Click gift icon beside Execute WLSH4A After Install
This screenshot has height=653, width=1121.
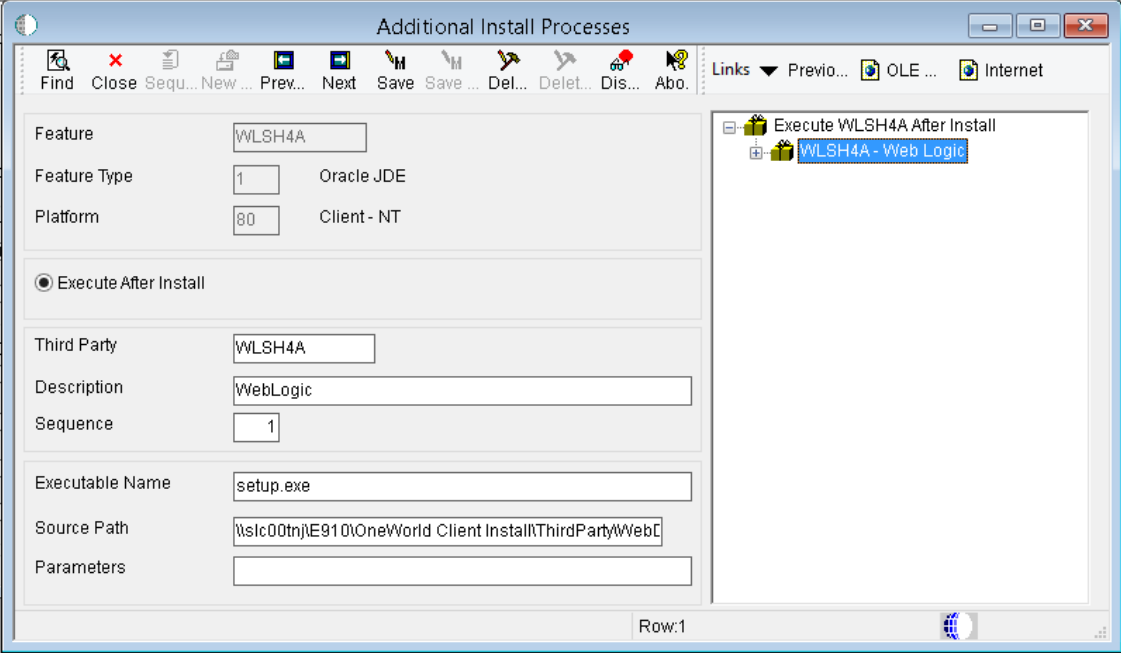755,125
